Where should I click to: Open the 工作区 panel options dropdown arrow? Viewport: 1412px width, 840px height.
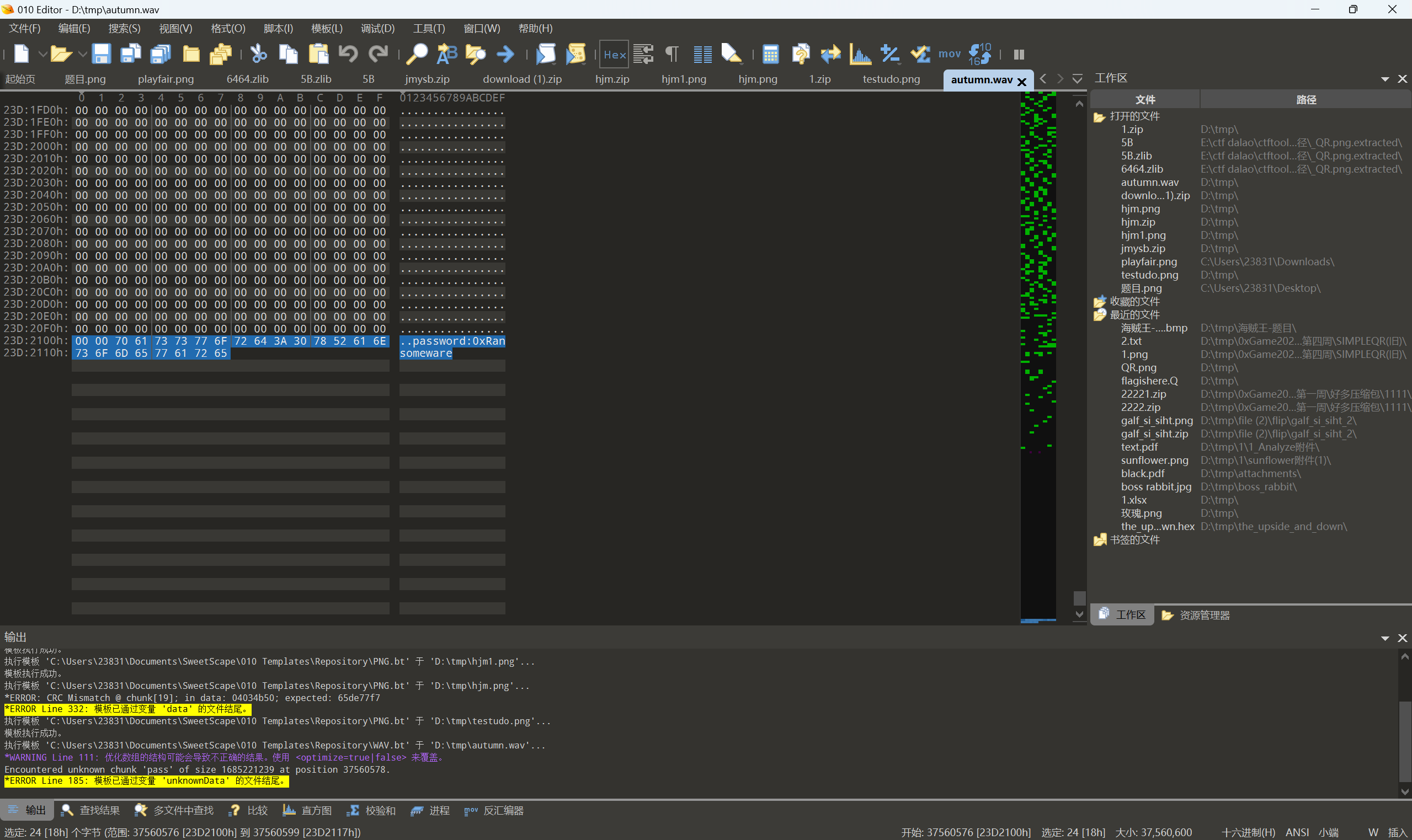(x=1385, y=79)
